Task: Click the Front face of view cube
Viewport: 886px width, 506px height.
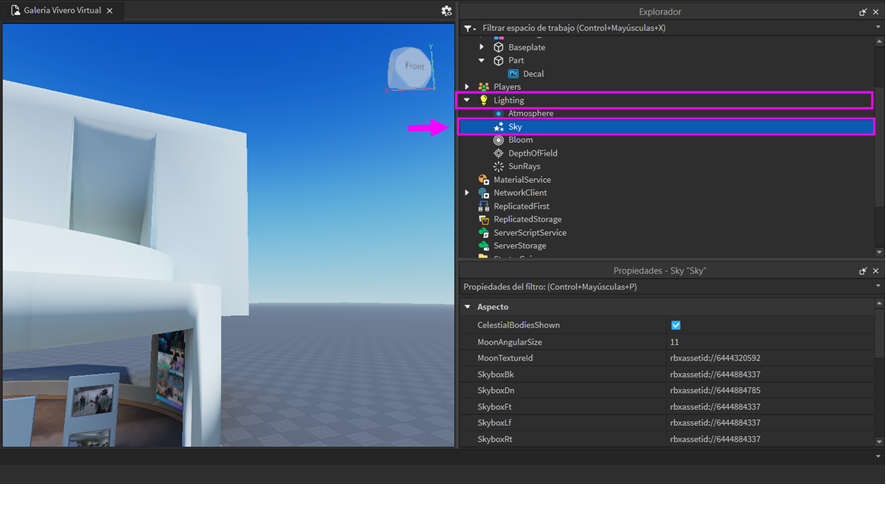Action: click(413, 66)
